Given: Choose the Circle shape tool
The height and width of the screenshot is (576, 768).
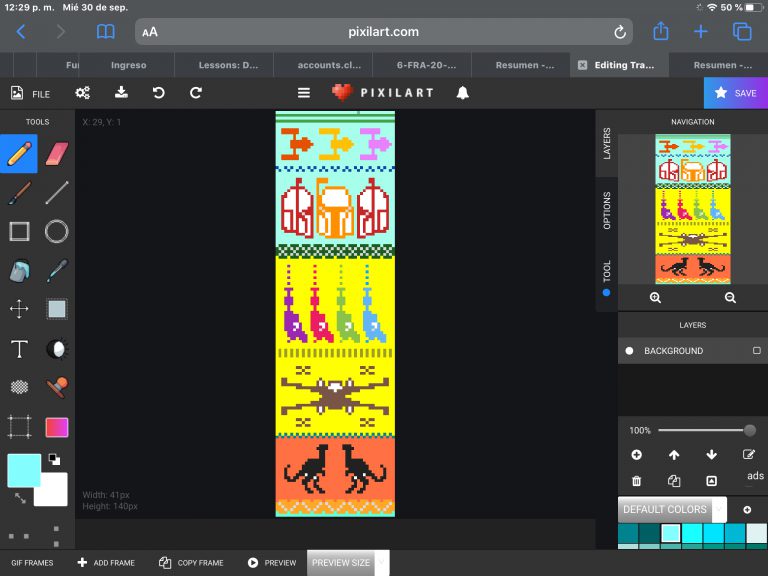Looking at the screenshot, I should pyautogui.click(x=57, y=231).
